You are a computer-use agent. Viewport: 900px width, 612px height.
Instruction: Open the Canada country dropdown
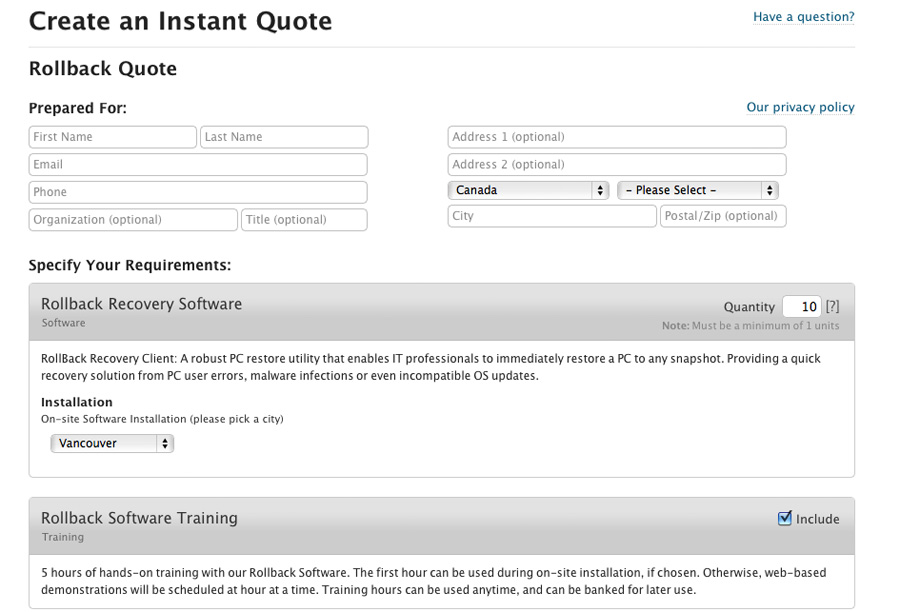coord(528,190)
